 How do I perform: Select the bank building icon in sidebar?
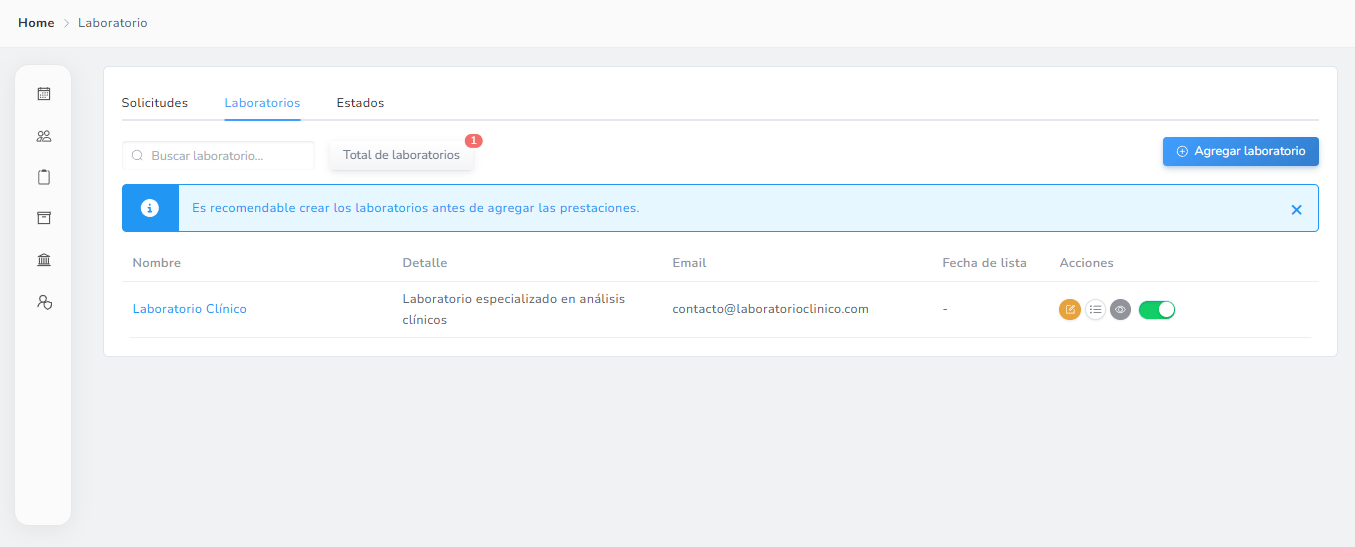(x=43, y=260)
